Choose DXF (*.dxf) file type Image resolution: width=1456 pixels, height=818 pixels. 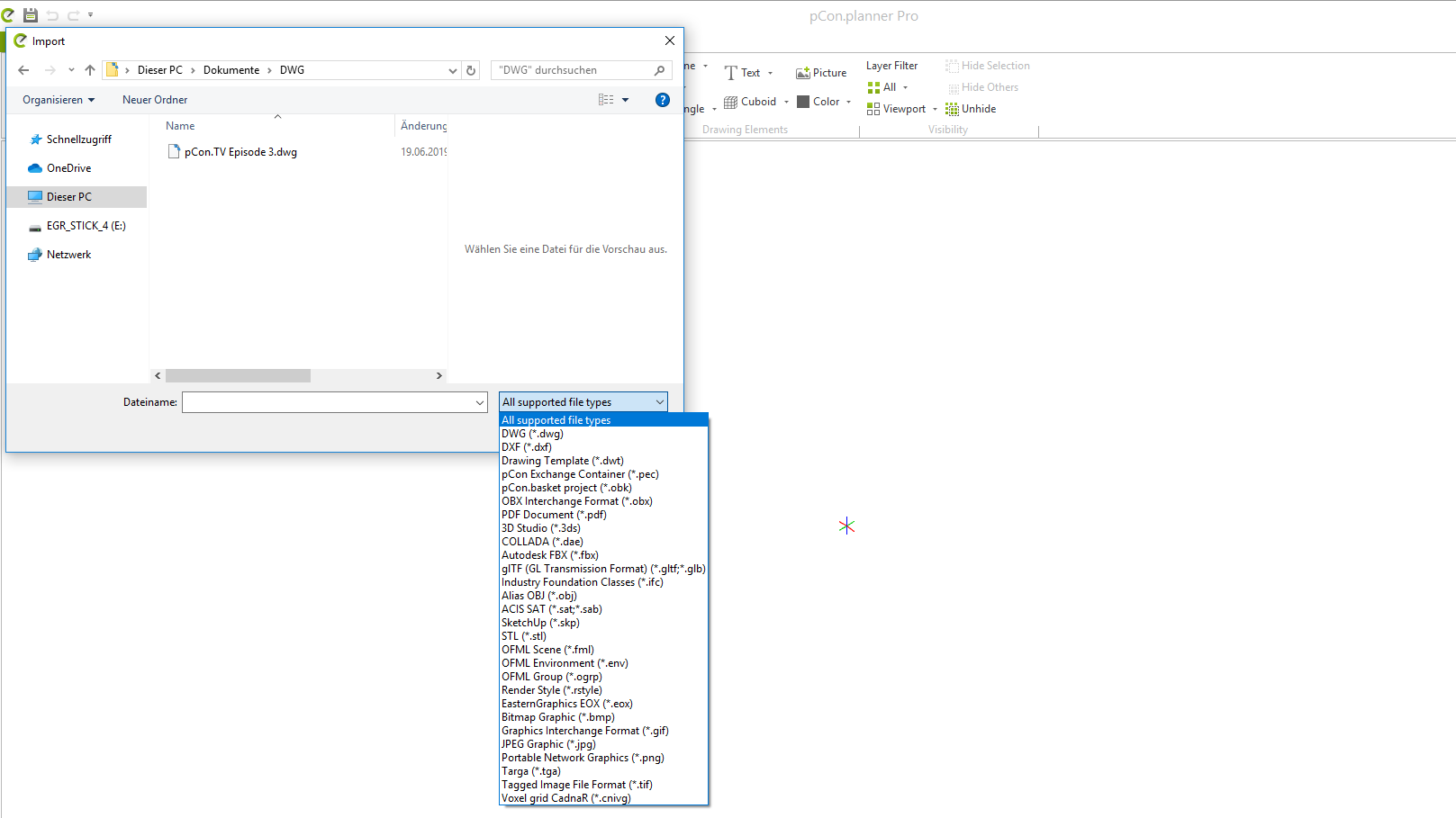[x=604, y=447]
